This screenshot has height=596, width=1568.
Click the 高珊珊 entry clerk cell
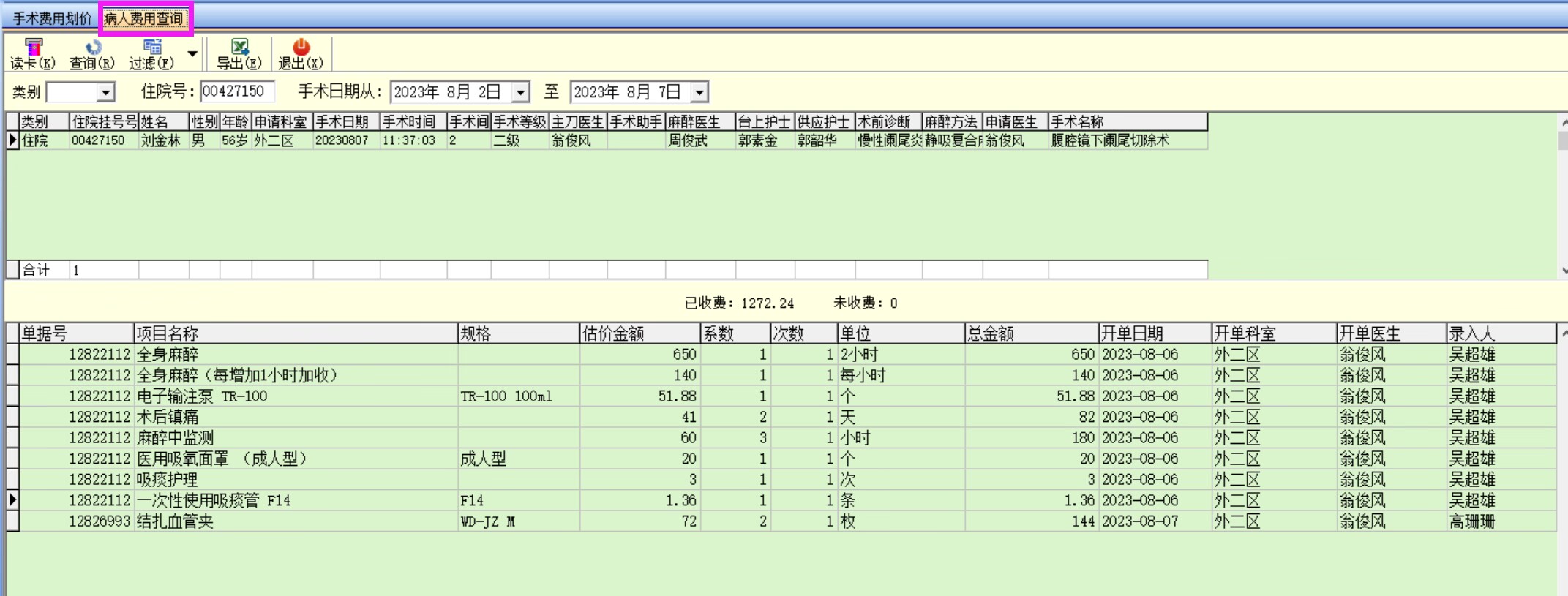point(1501,521)
